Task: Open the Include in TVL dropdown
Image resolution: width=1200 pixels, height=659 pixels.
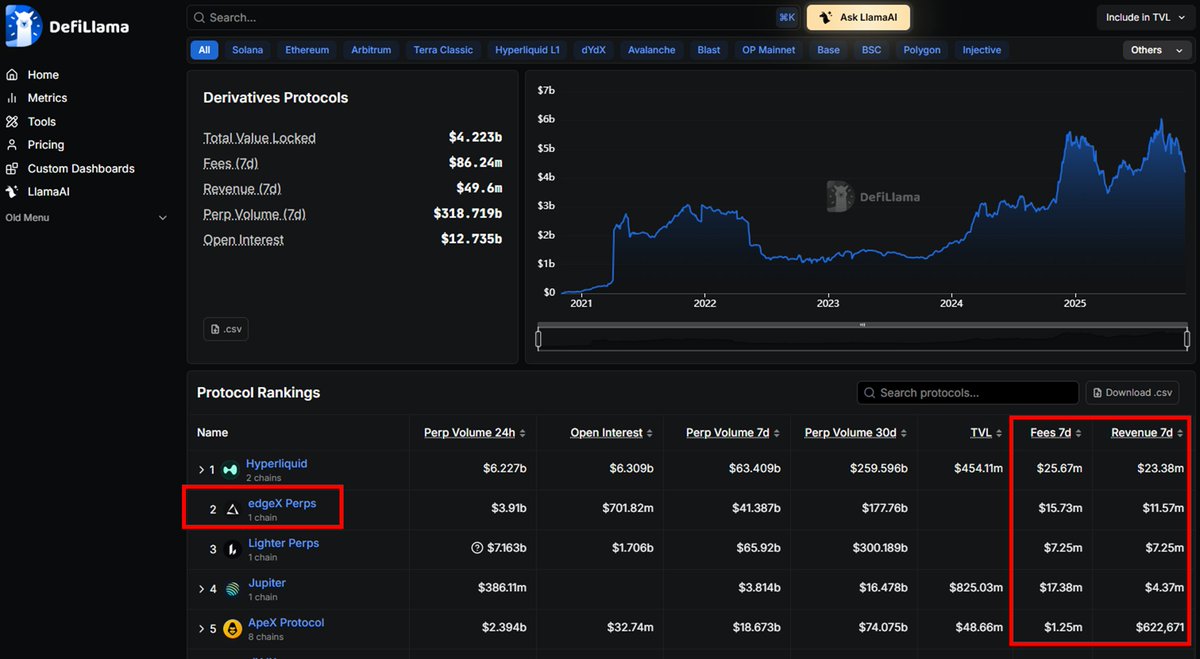Action: pyautogui.click(x=1143, y=17)
